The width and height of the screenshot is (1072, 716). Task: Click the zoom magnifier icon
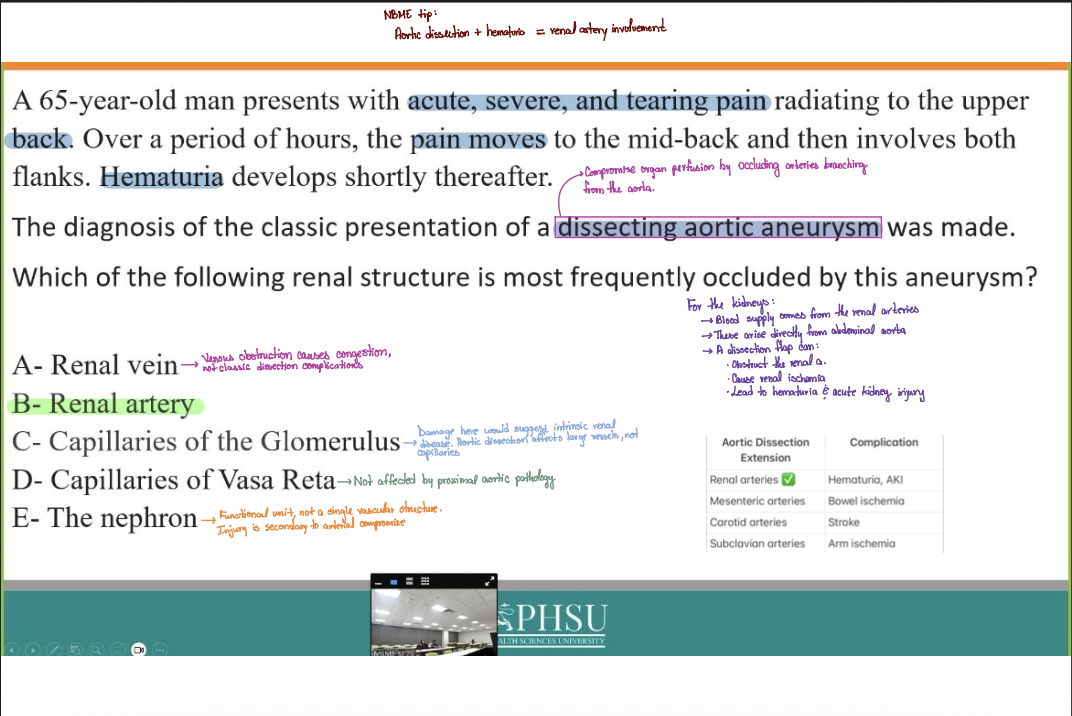(96, 648)
